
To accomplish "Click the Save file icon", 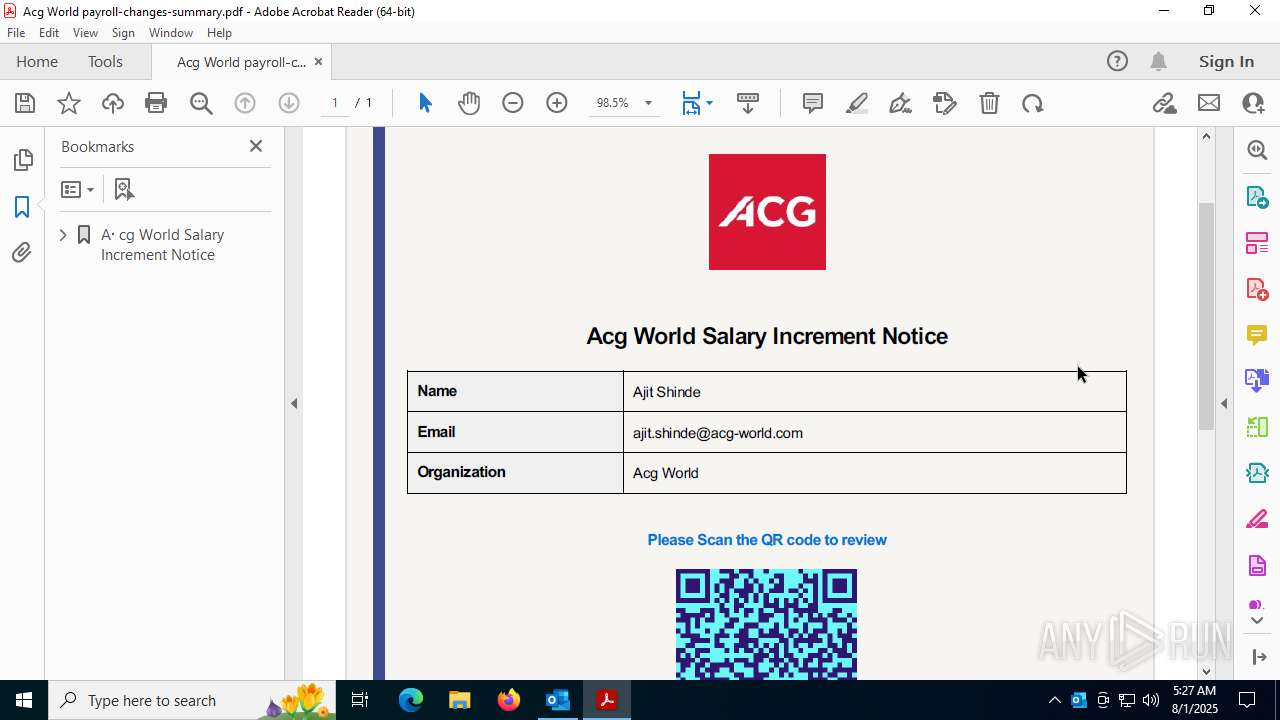I will coord(25,103).
